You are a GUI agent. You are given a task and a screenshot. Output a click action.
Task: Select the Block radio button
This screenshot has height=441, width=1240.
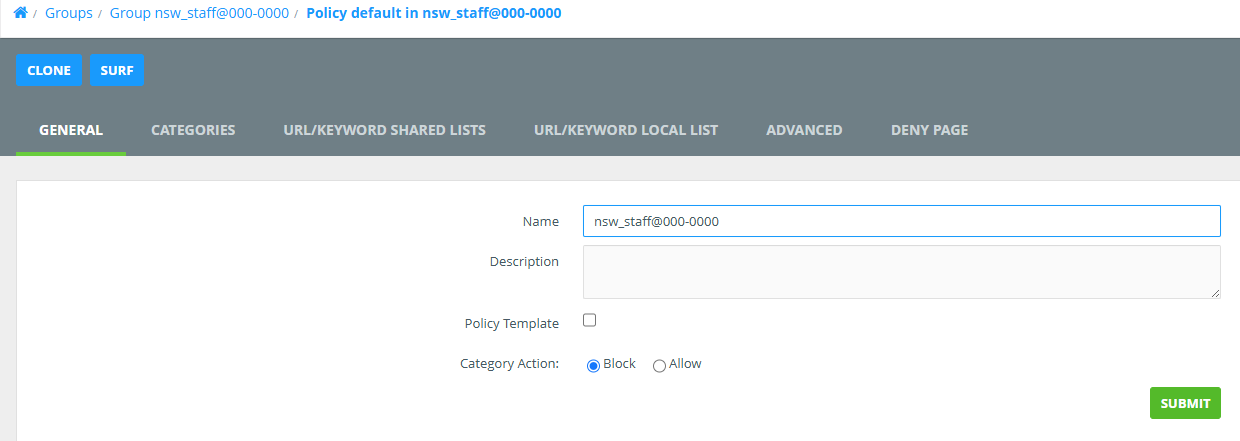tap(593, 366)
